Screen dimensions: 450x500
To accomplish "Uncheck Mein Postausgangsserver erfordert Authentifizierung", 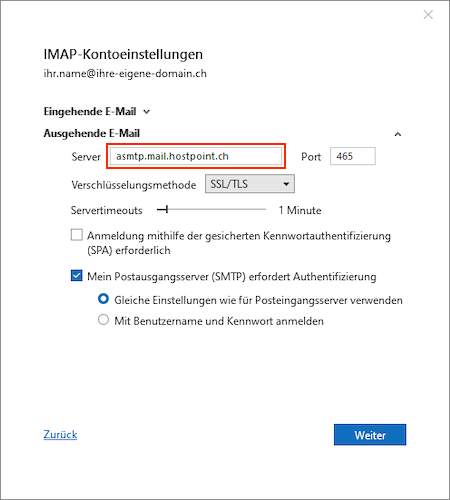I will pos(77,276).
